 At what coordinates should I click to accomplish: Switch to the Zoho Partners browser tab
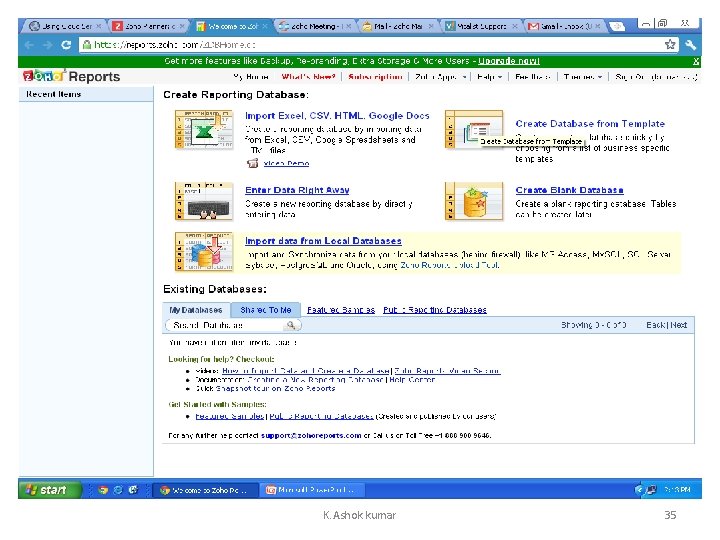(150, 26)
